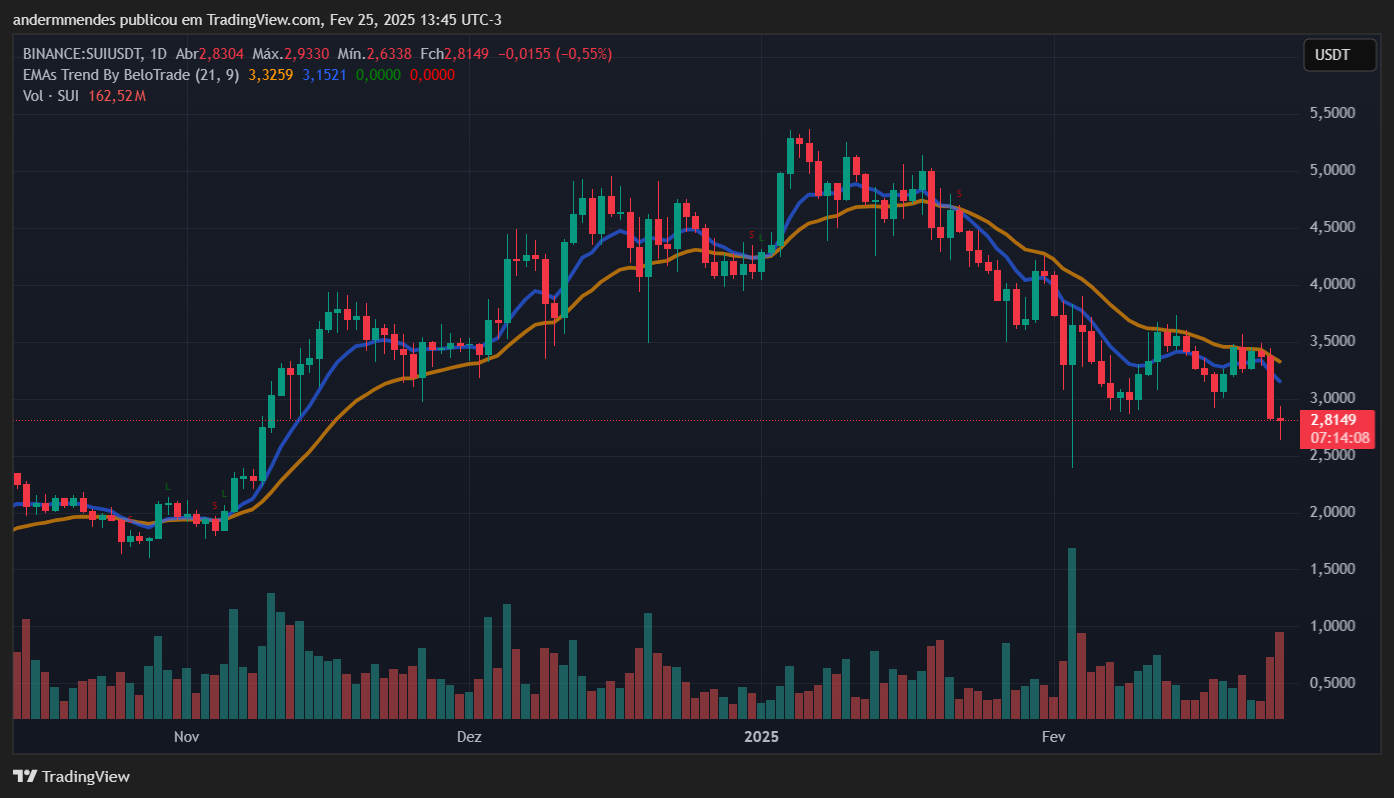Viewport: 1394px width, 798px height.
Task: Click the Nov label on time axis
Action: (x=185, y=737)
